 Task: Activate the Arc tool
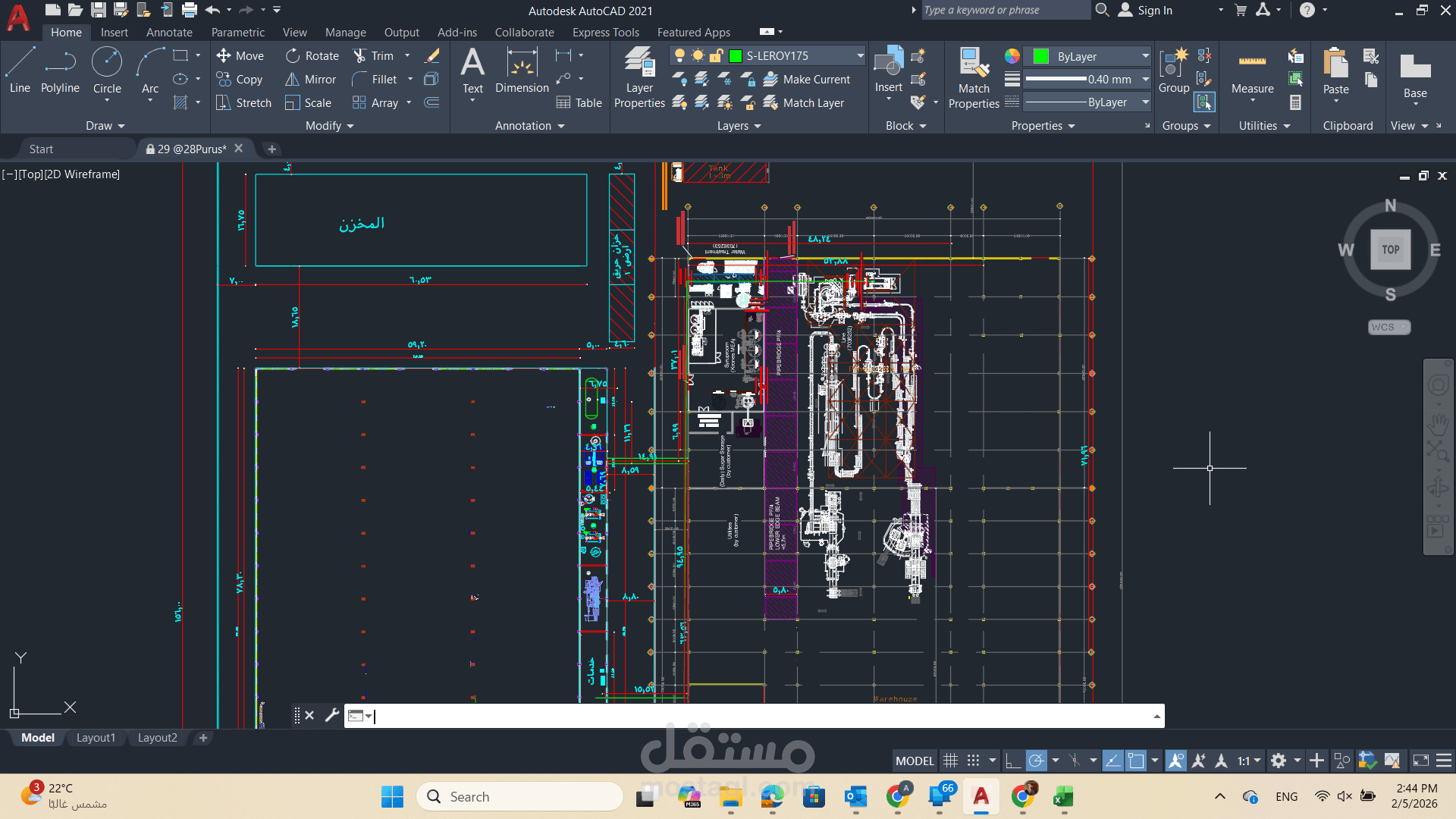(x=150, y=71)
